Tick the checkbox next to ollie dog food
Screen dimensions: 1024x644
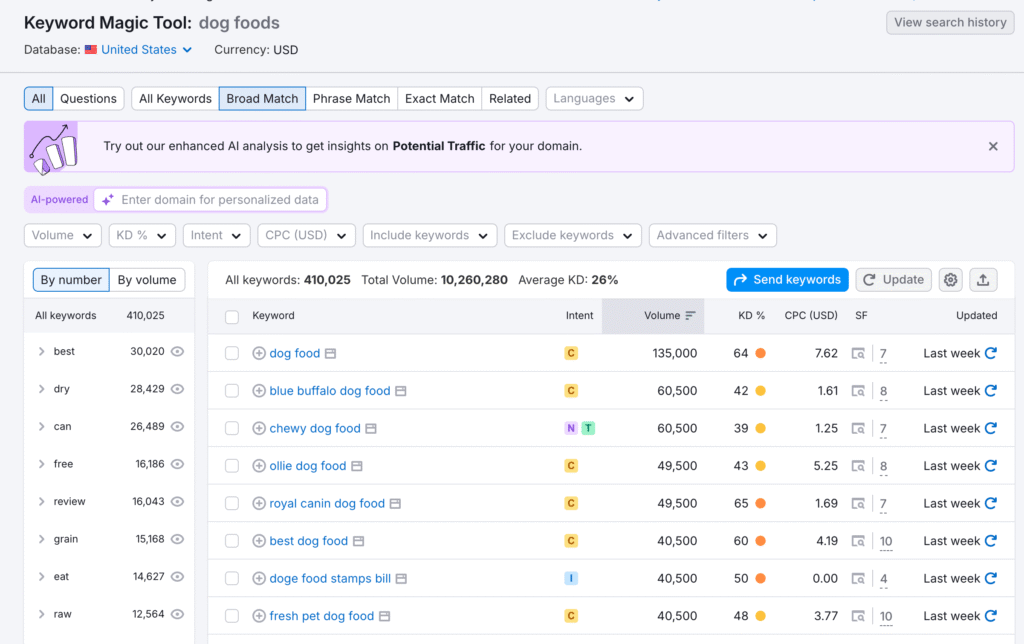(x=232, y=466)
